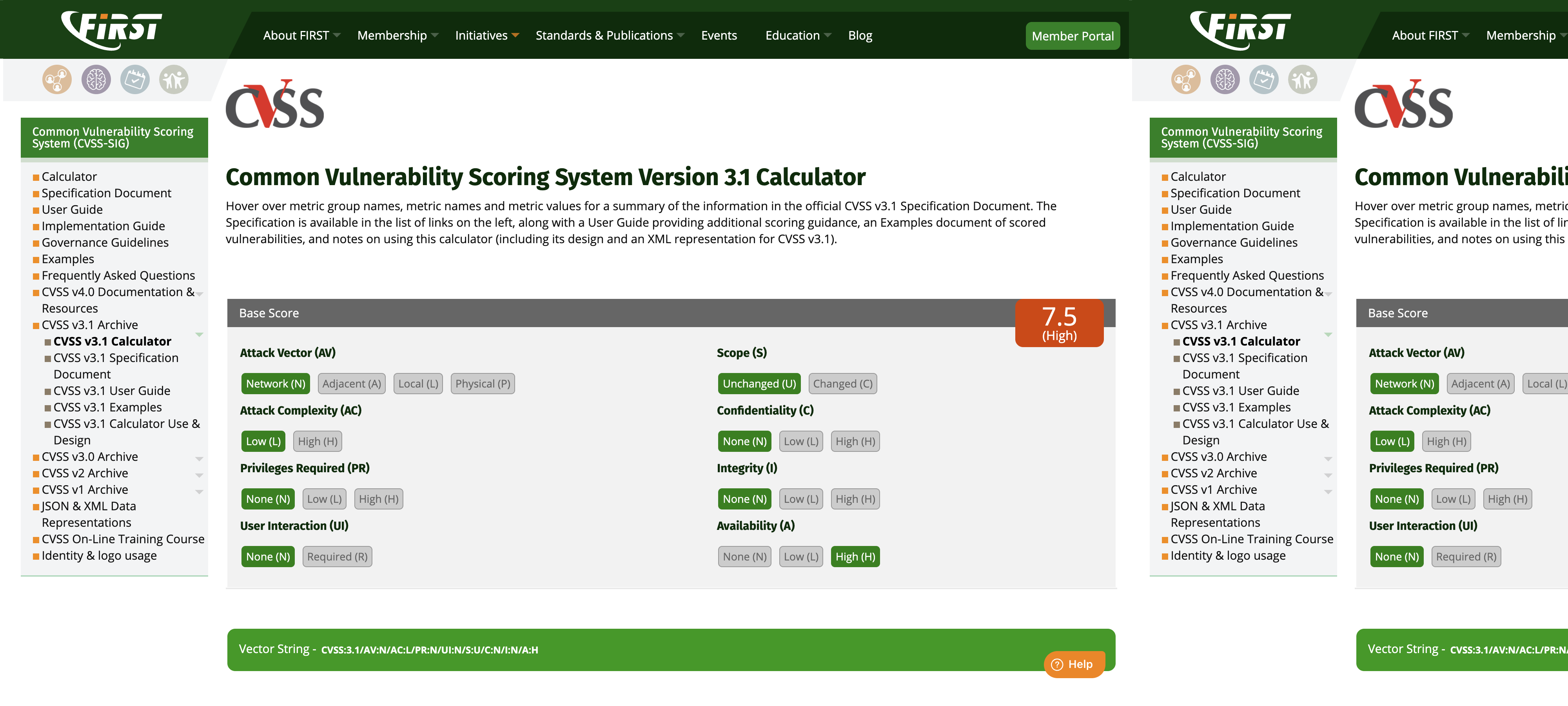The width and height of the screenshot is (1568, 706).
Task: Click the Vector String bar in left window
Action: 671,650
